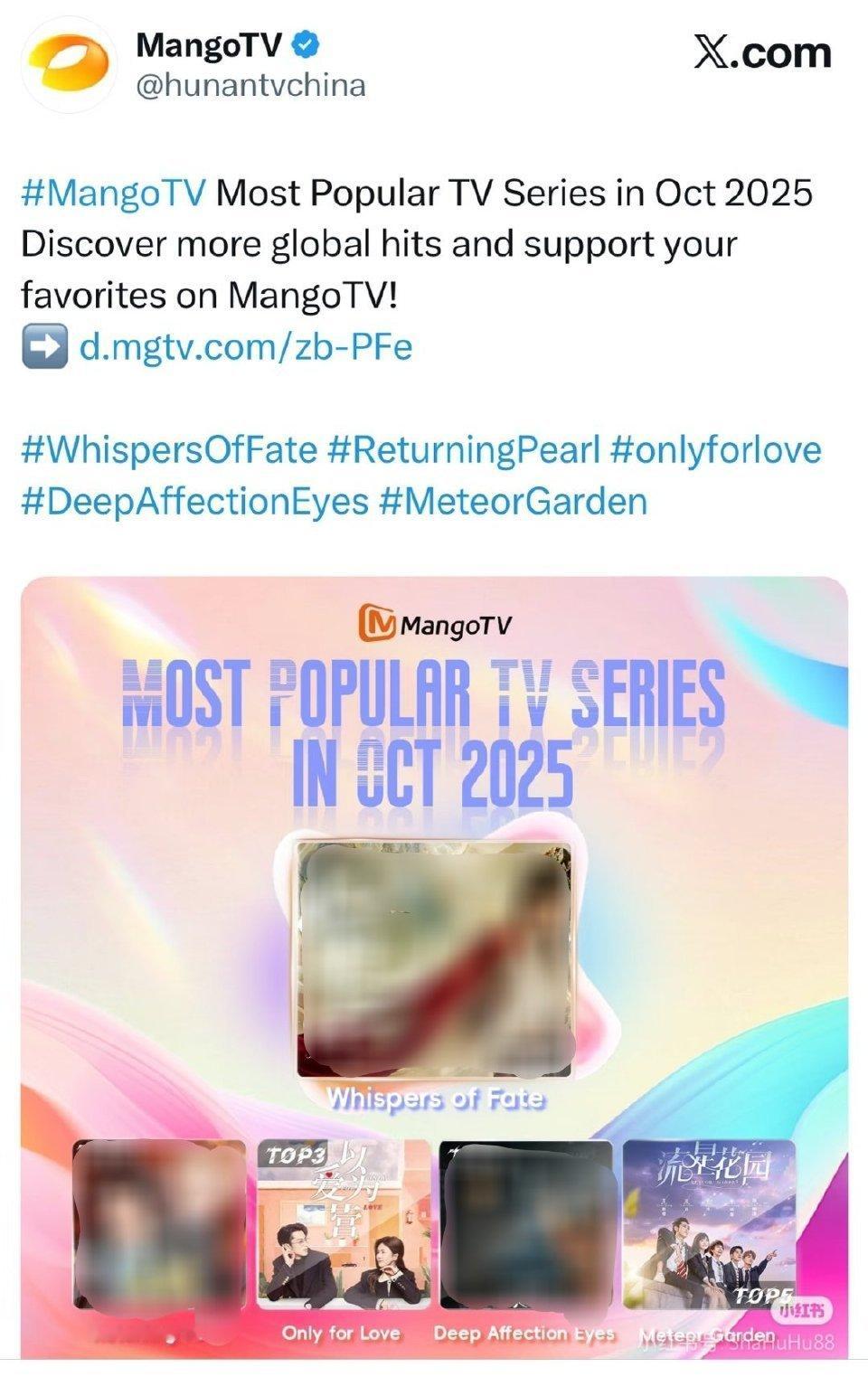Open the #DeepAffectionEyes hashtag
The image size is (868, 1377).
tap(195, 501)
